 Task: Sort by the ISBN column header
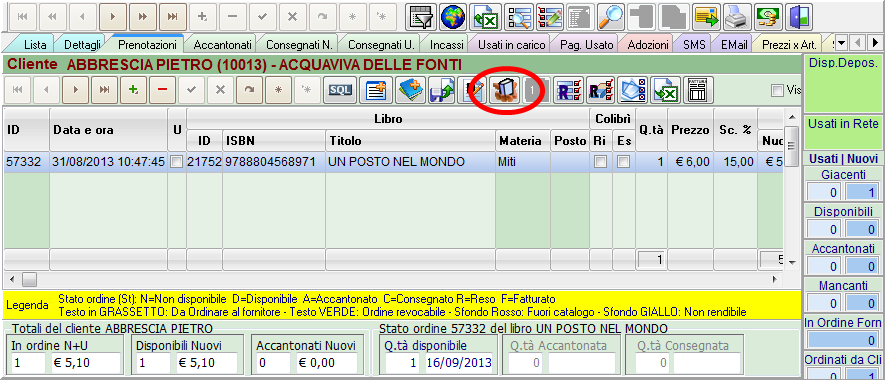(x=274, y=141)
